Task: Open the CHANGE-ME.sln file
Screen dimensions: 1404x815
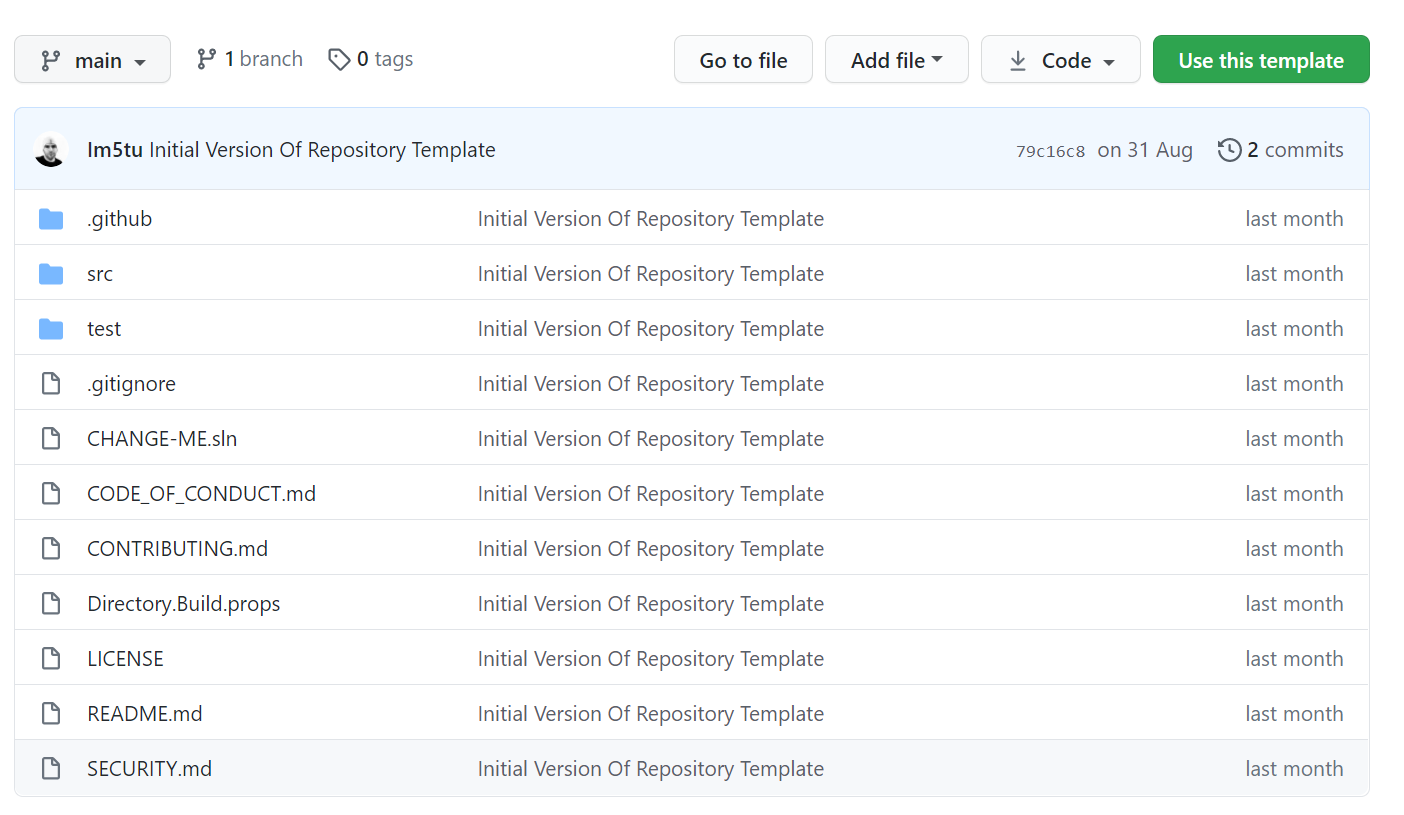Action: (162, 439)
